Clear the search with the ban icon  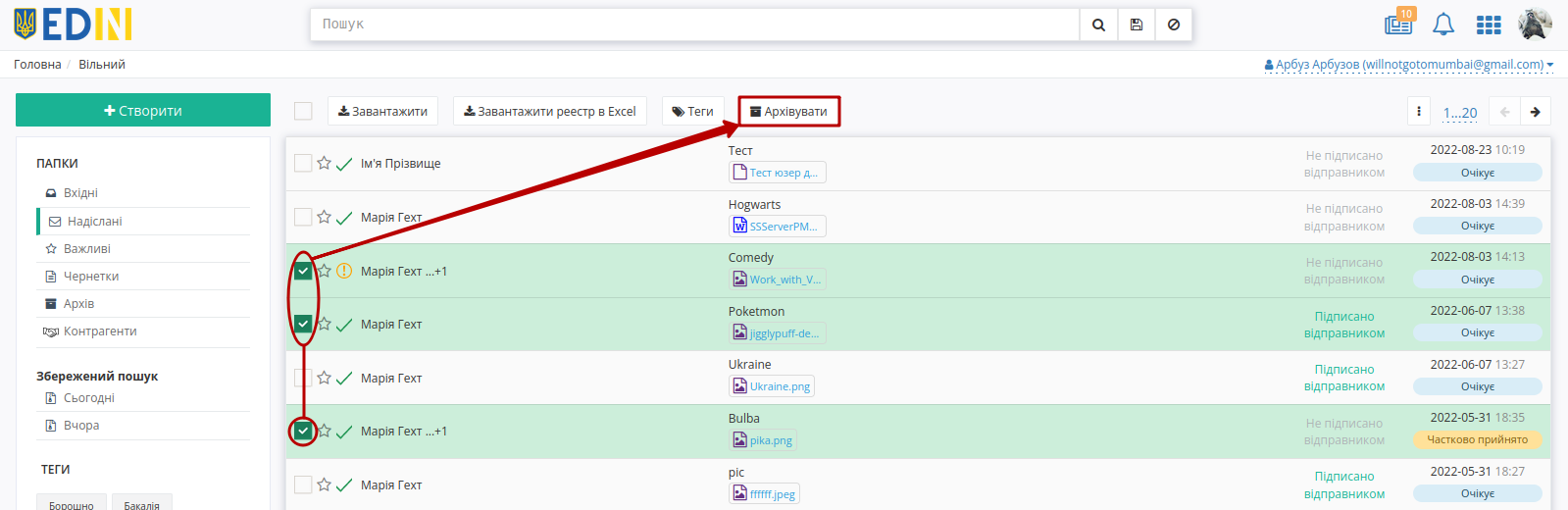(1173, 25)
